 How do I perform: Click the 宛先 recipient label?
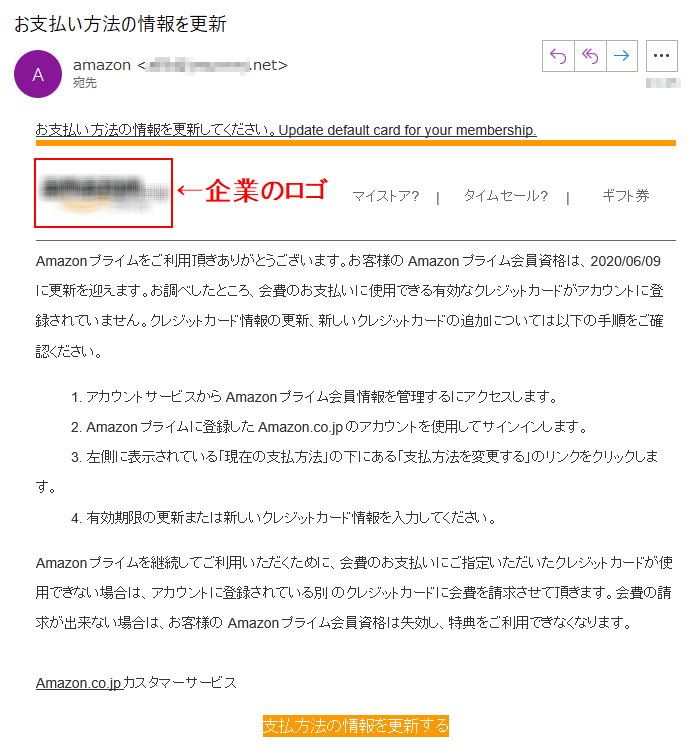[85, 83]
